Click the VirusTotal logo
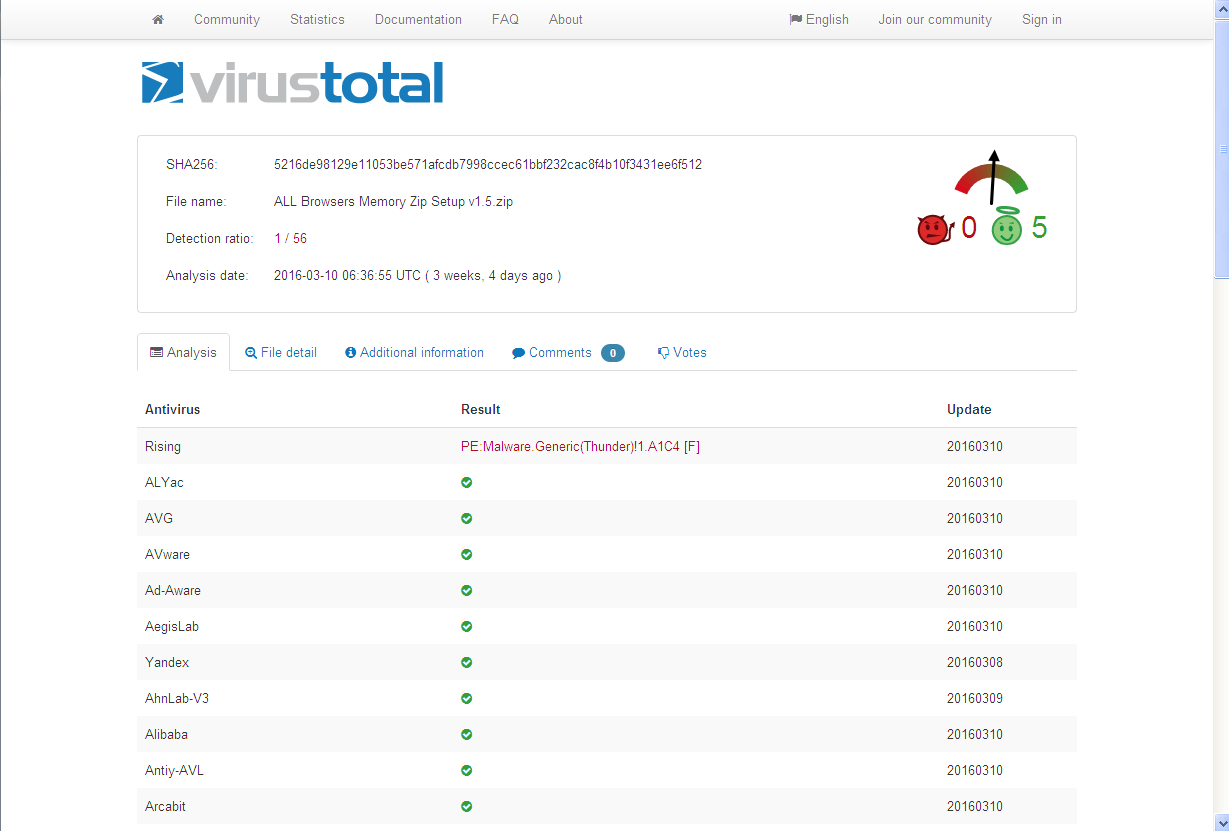Screen dimensions: 1229x831 [x=292, y=83]
